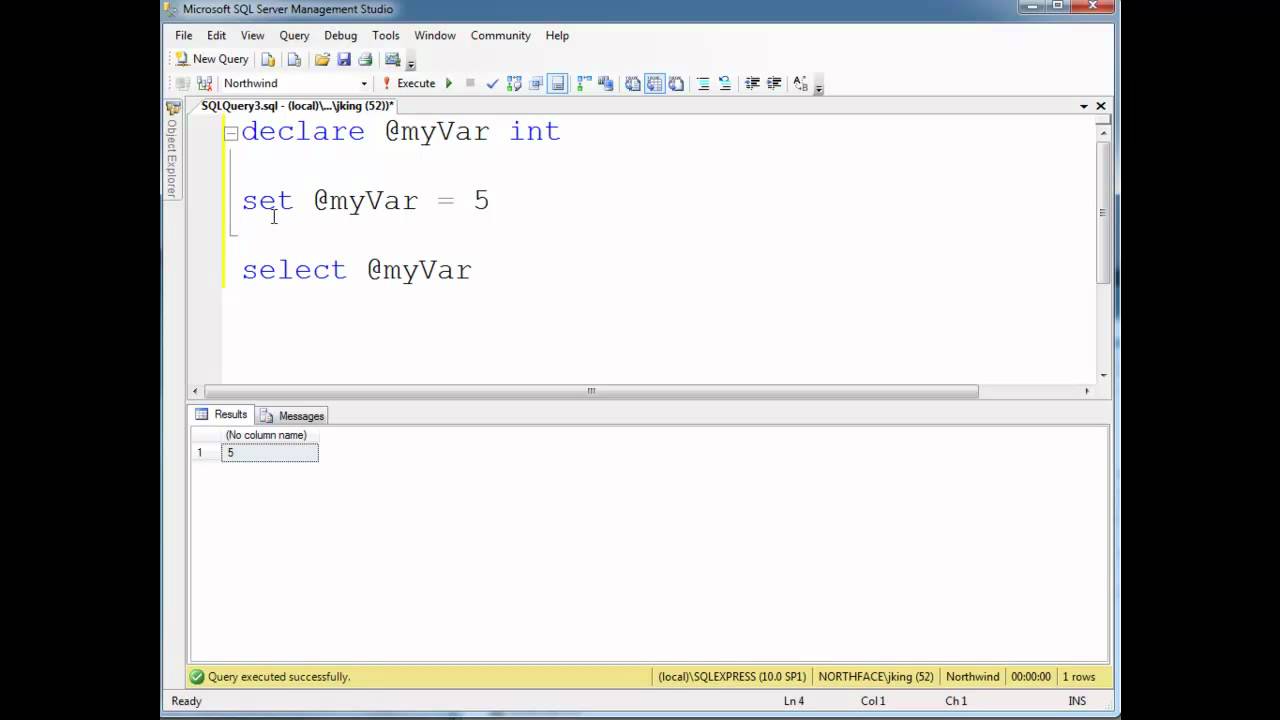Comment out the selected lines
The height and width of the screenshot is (720, 1280).
pos(703,83)
